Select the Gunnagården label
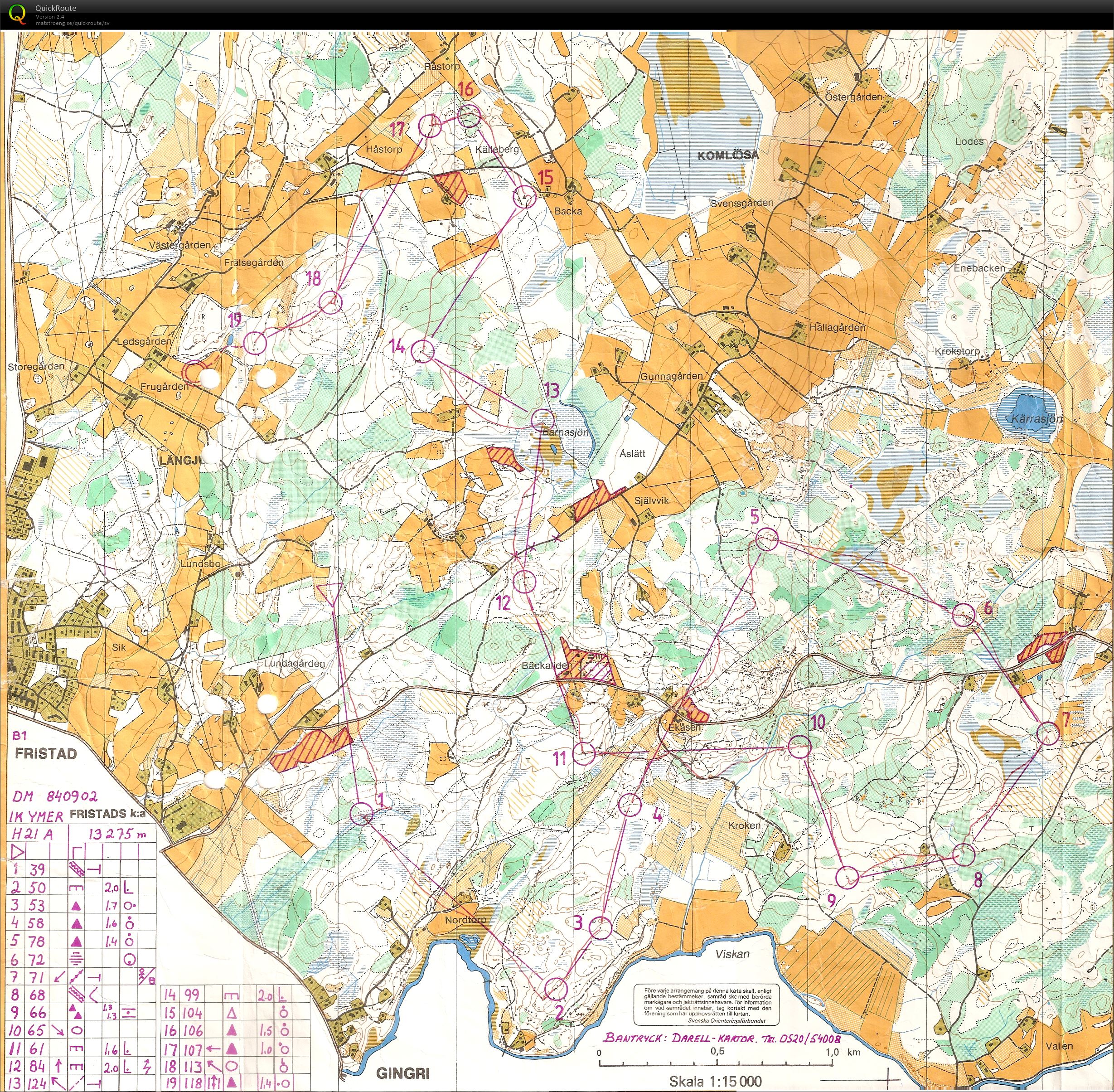Image resolution: width=1114 pixels, height=1092 pixels. (x=671, y=376)
